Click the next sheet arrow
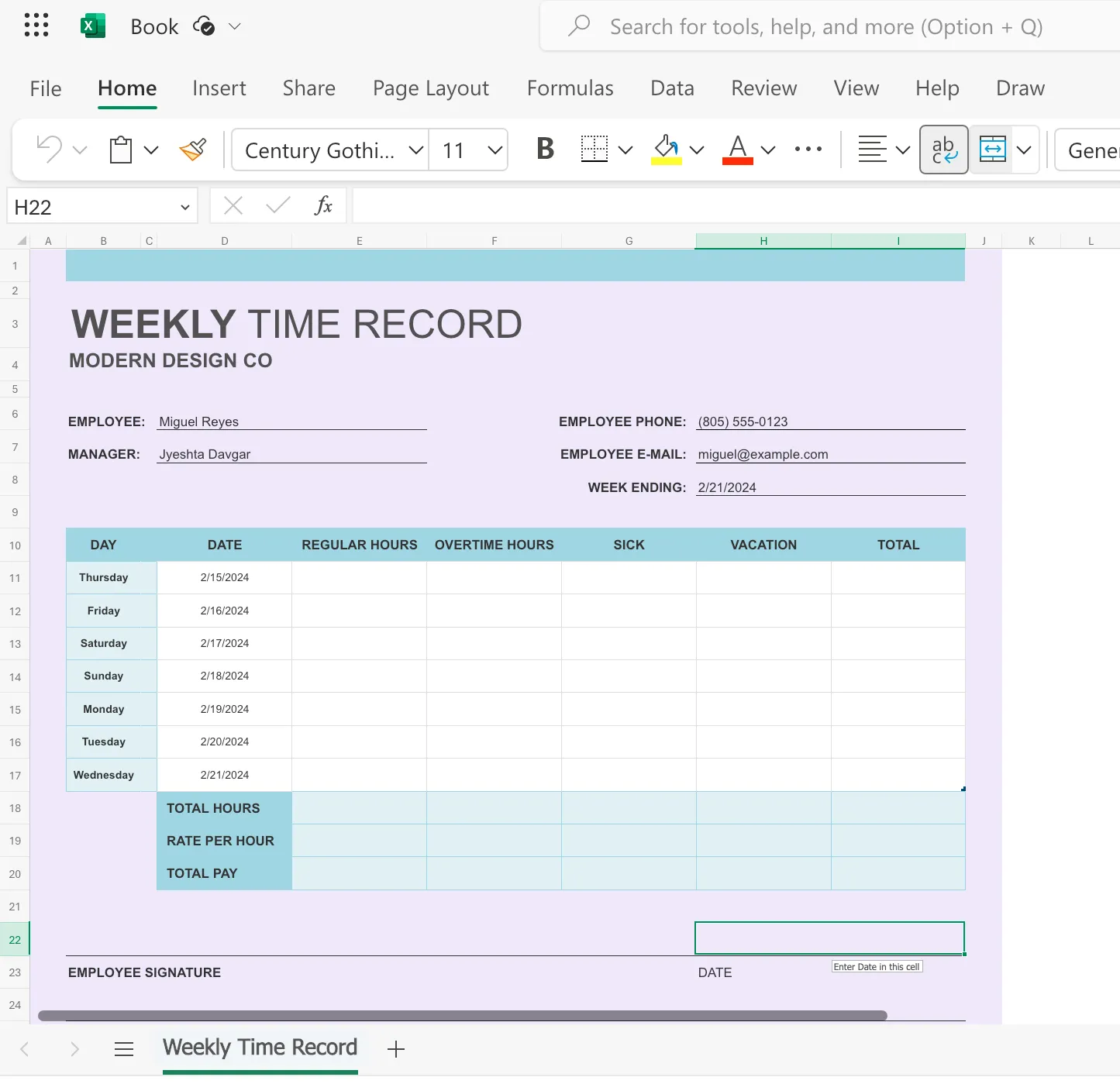 point(74,1049)
